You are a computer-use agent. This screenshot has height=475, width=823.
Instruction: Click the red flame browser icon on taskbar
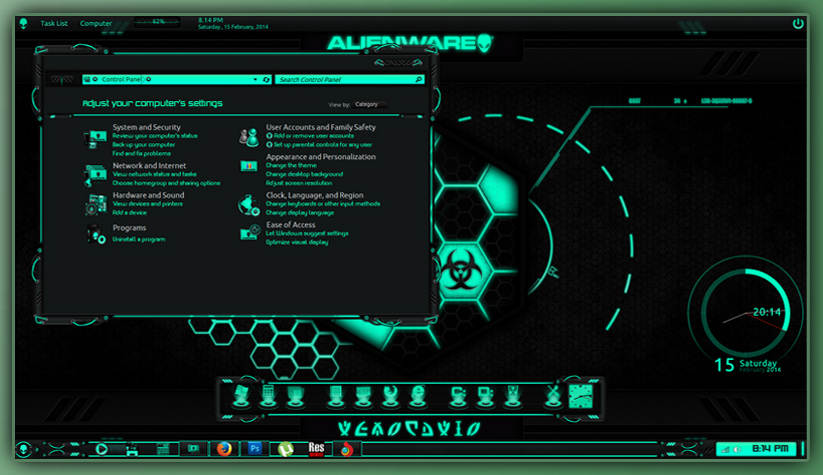pyautogui.click(x=346, y=449)
